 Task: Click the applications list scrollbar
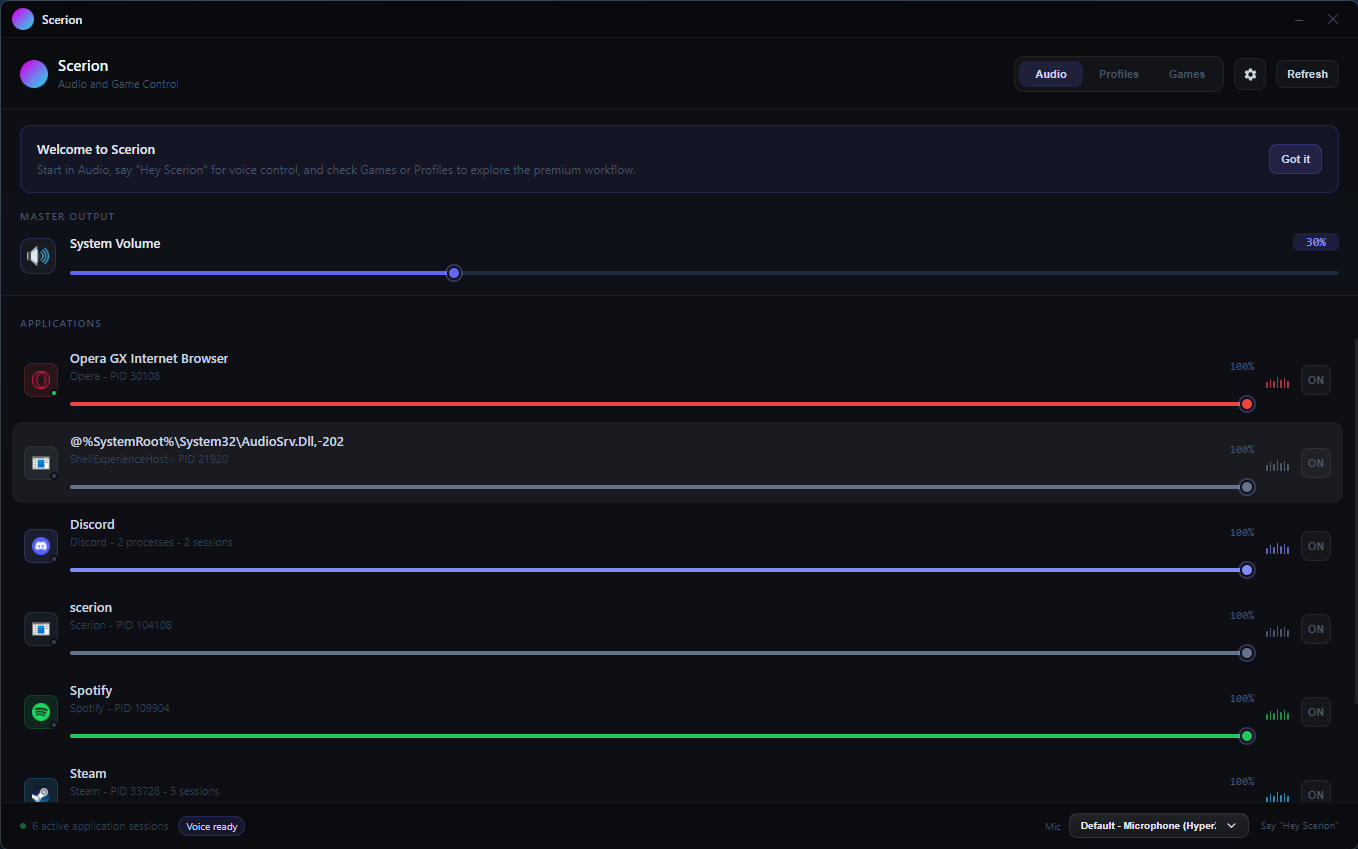point(1354,520)
